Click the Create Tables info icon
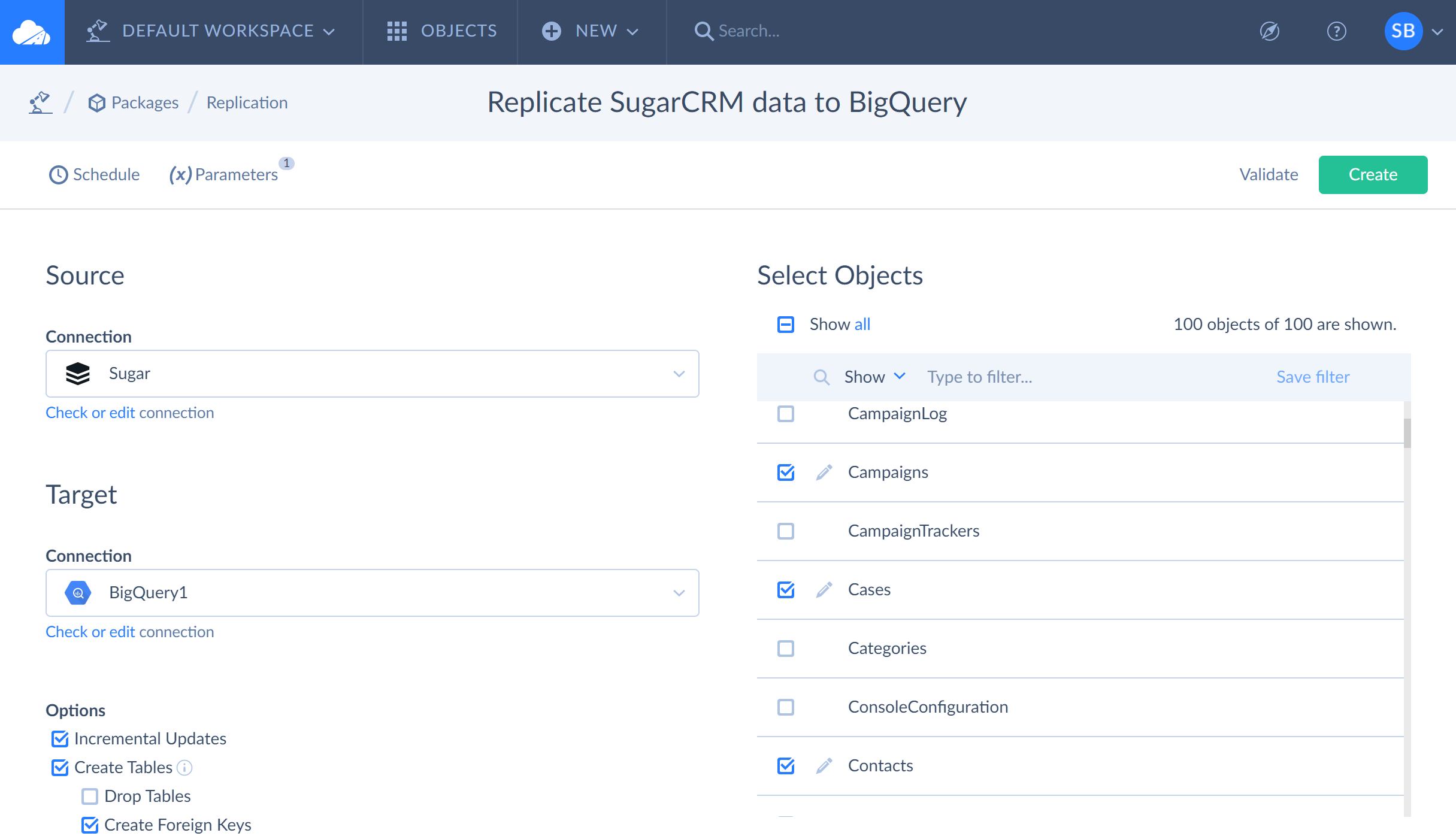The width and height of the screenshot is (1456, 839). click(x=184, y=768)
